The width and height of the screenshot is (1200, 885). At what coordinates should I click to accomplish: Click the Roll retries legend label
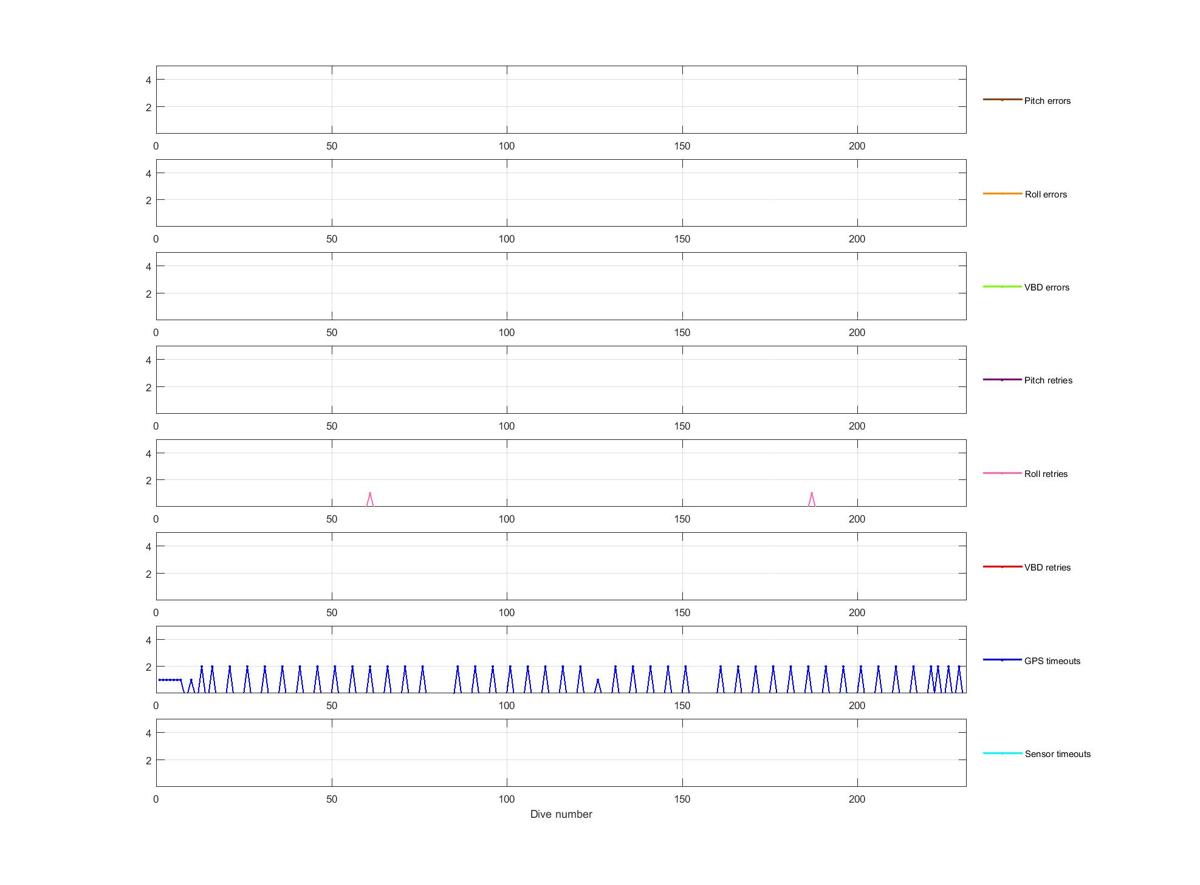1046,474
